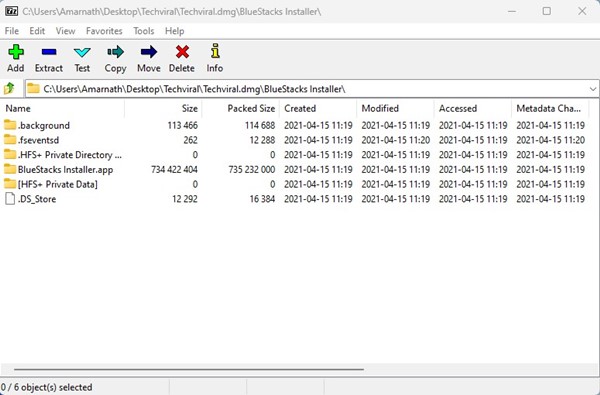Viewport: 600px width, 395px height.
Task: Click the Extract toolbar icon
Action: [x=49, y=52]
